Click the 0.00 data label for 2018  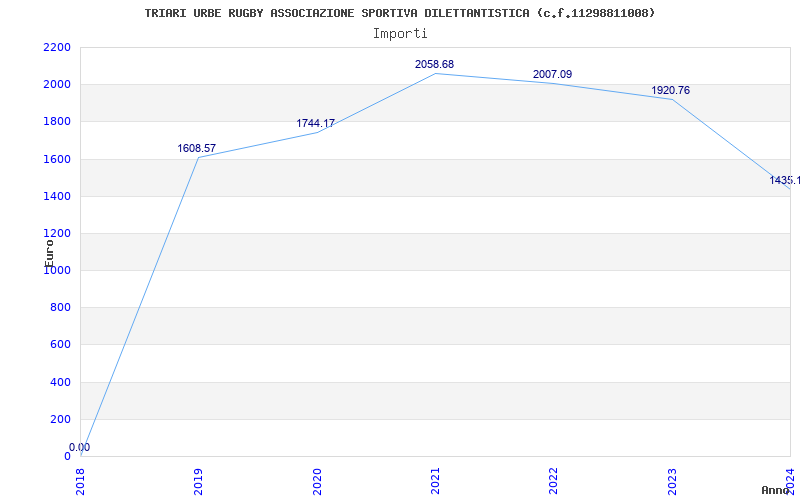click(80, 447)
